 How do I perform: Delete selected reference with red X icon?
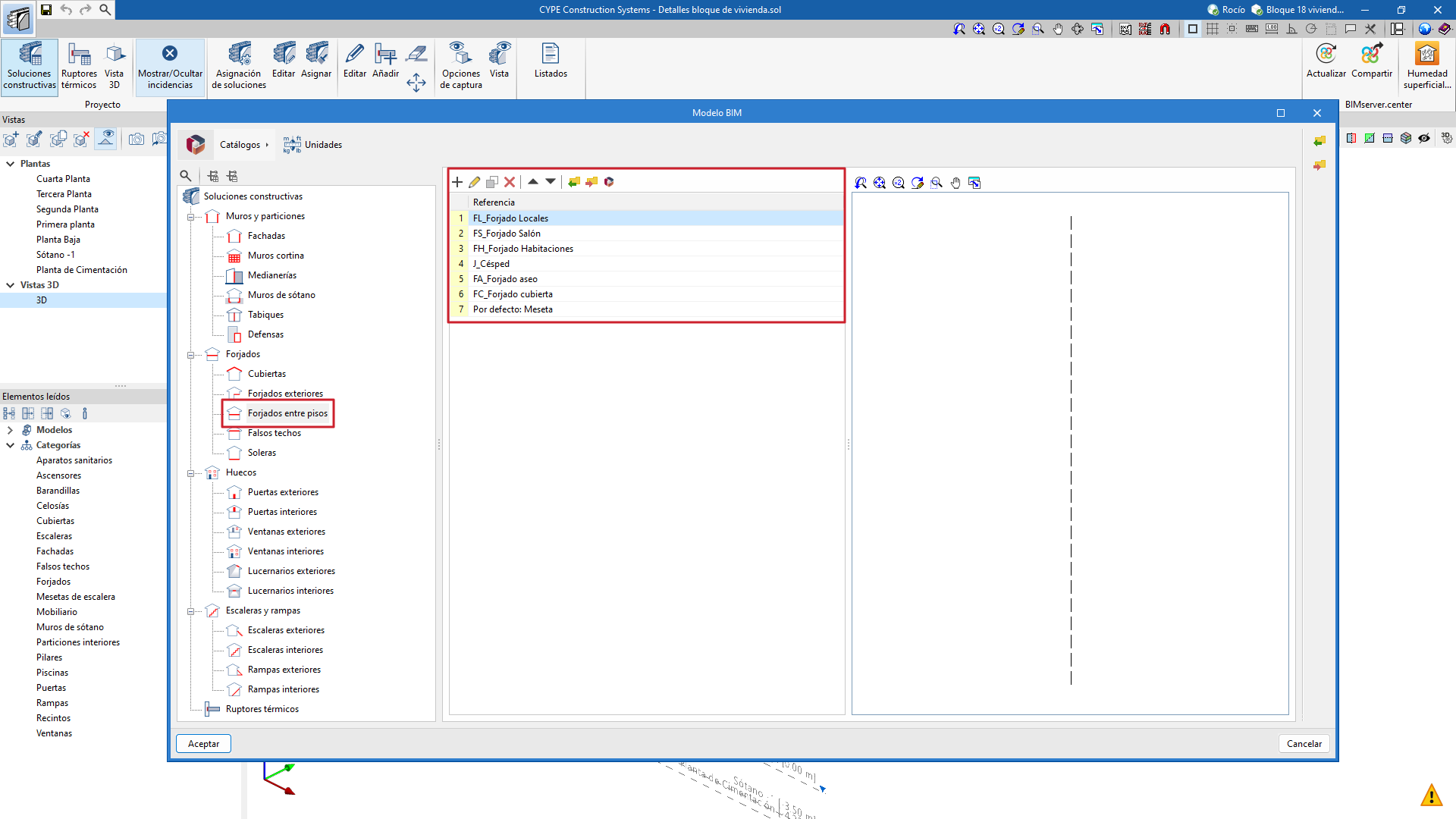click(510, 182)
